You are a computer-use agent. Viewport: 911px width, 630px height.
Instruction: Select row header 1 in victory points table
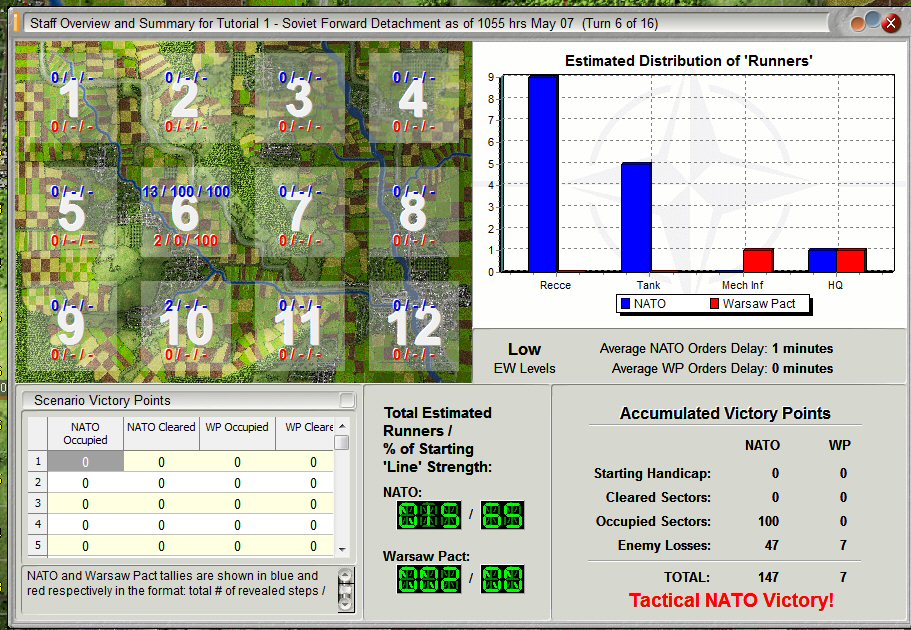pyautogui.click(x=38, y=461)
